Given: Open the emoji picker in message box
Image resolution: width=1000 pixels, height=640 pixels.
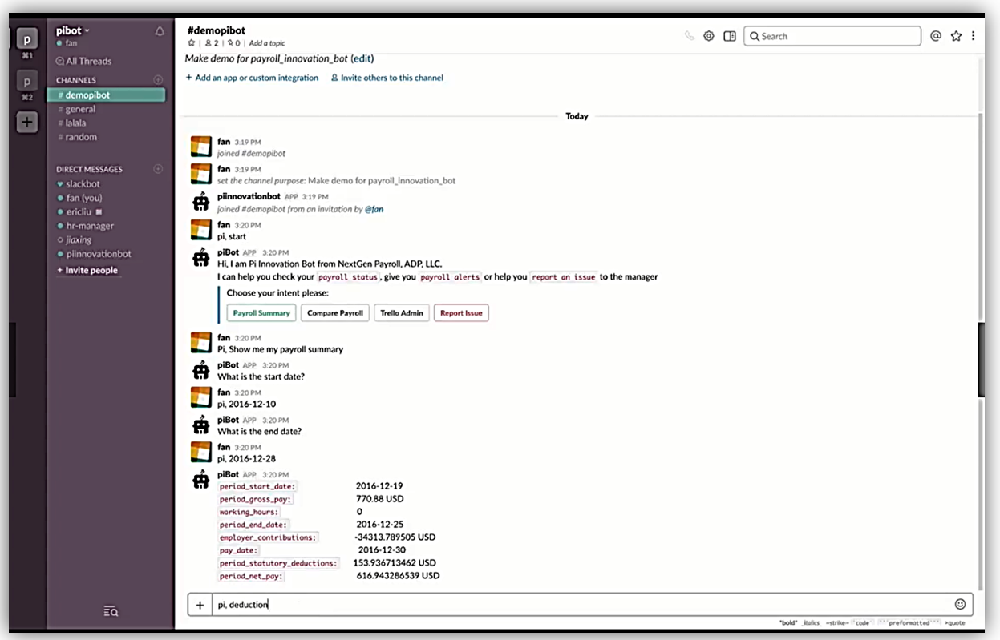Looking at the screenshot, I should pos(961,604).
